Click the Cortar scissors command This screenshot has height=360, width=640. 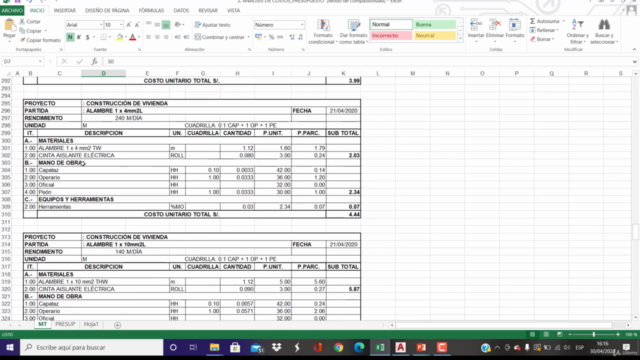30,22
